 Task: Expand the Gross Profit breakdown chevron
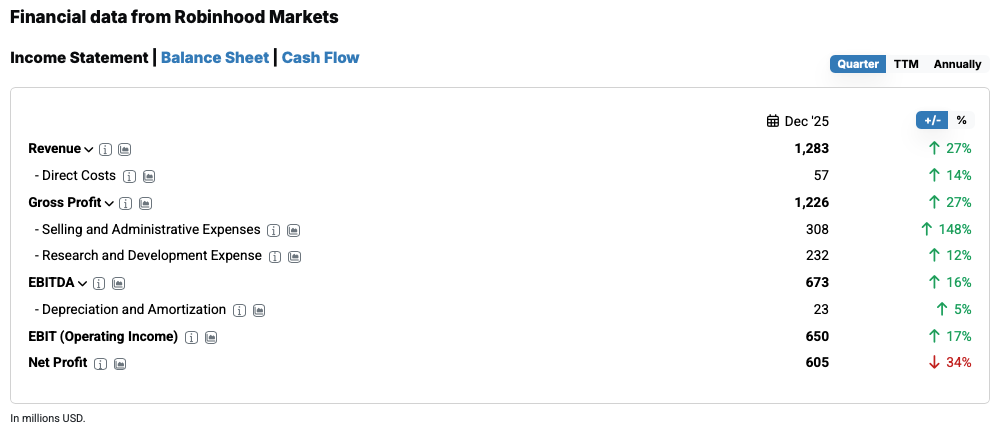point(110,204)
